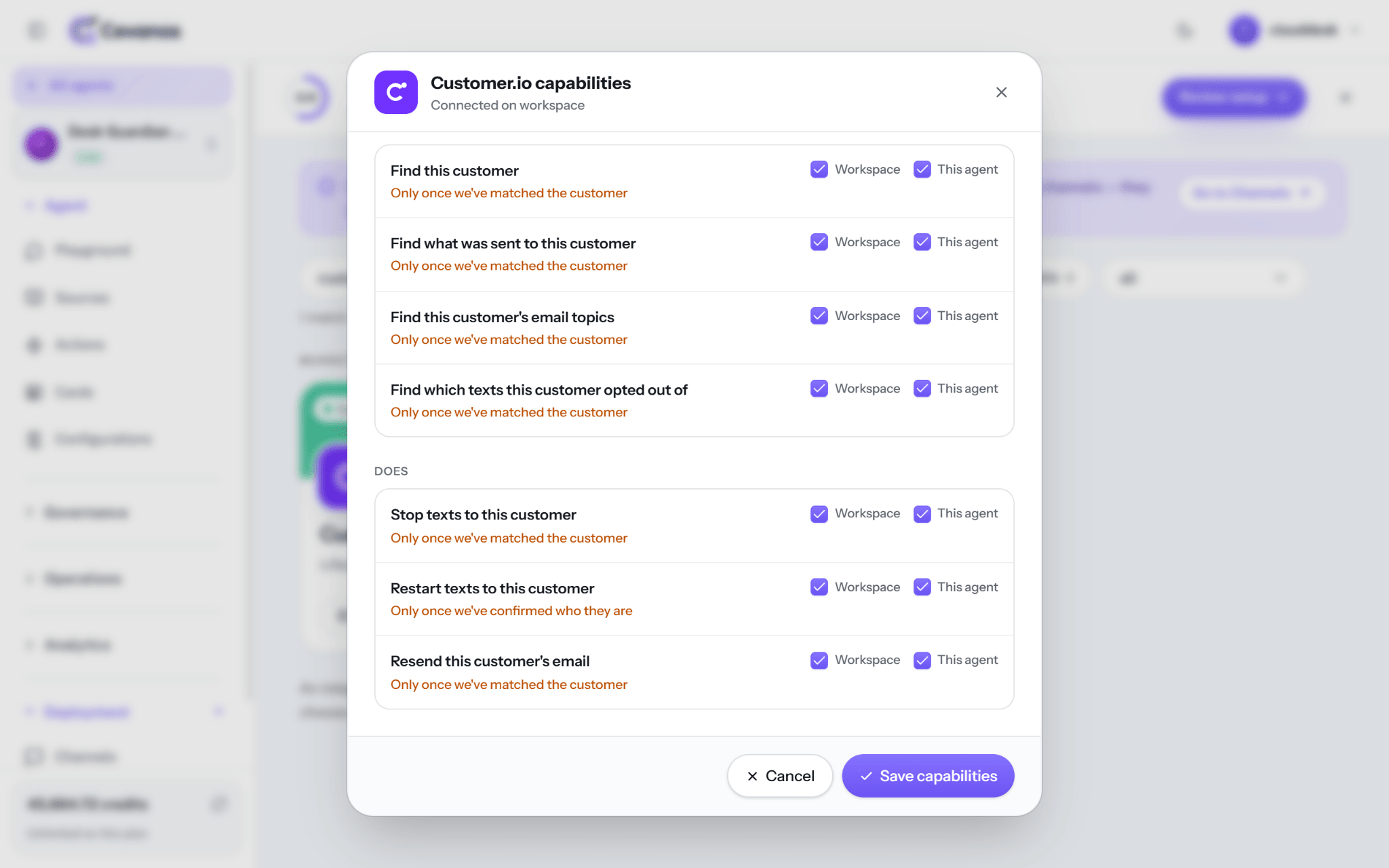Disable Workspace for opted out texts
This screenshot has height=868, width=1389.
(819, 389)
